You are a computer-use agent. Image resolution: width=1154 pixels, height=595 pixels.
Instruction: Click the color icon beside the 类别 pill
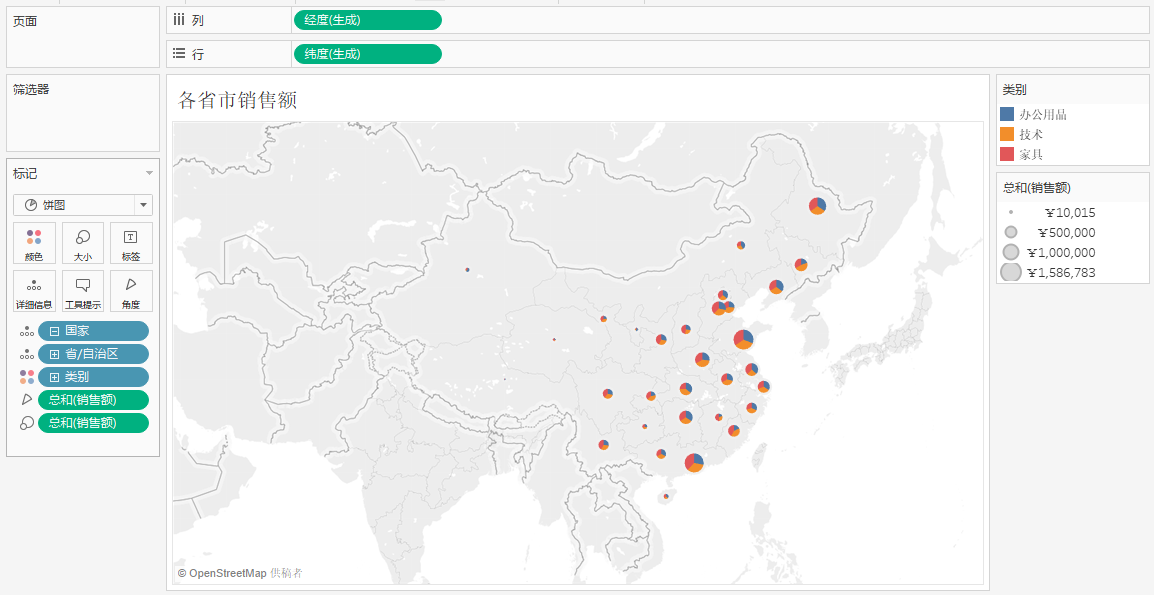[27, 377]
